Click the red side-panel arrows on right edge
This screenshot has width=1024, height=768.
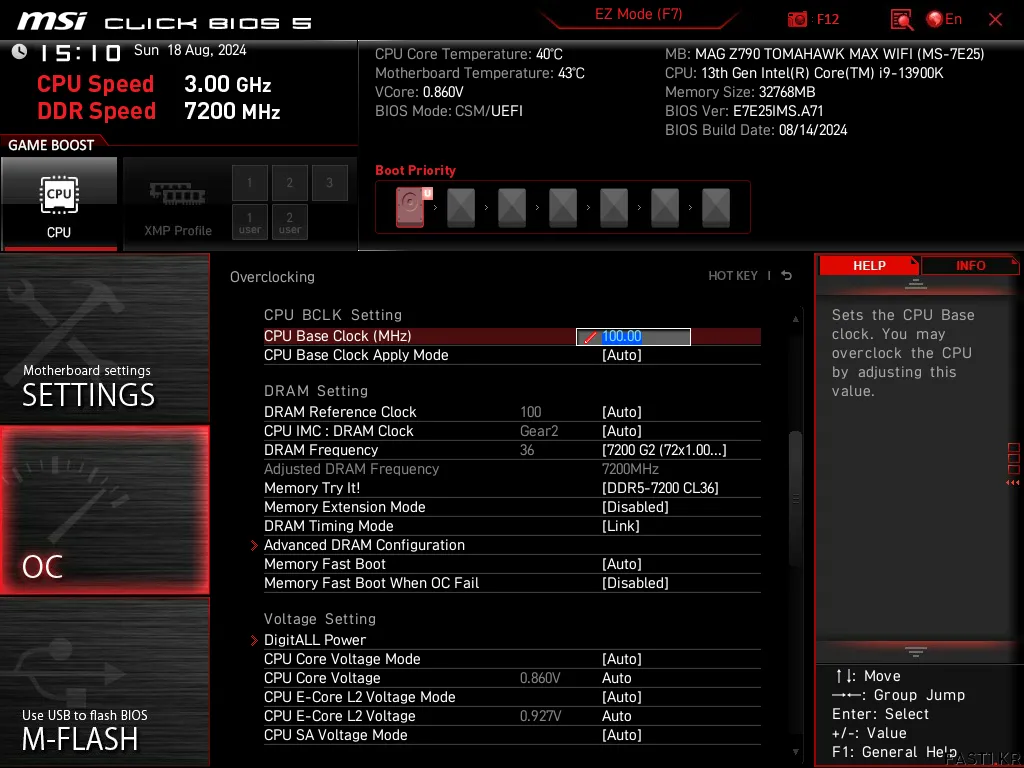tap(1013, 483)
